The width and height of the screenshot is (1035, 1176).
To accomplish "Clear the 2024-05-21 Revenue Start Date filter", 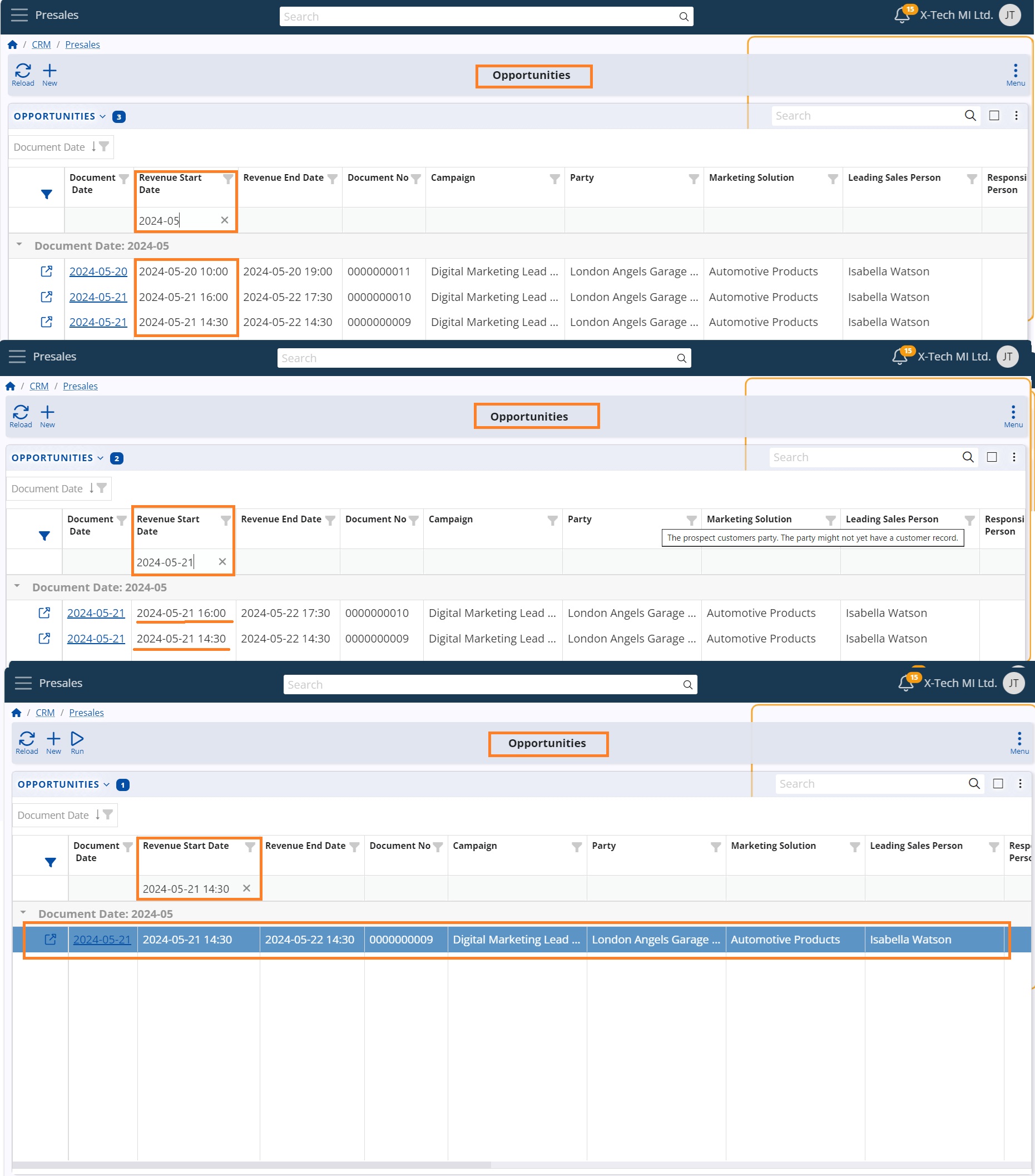I will click(222, 561).
